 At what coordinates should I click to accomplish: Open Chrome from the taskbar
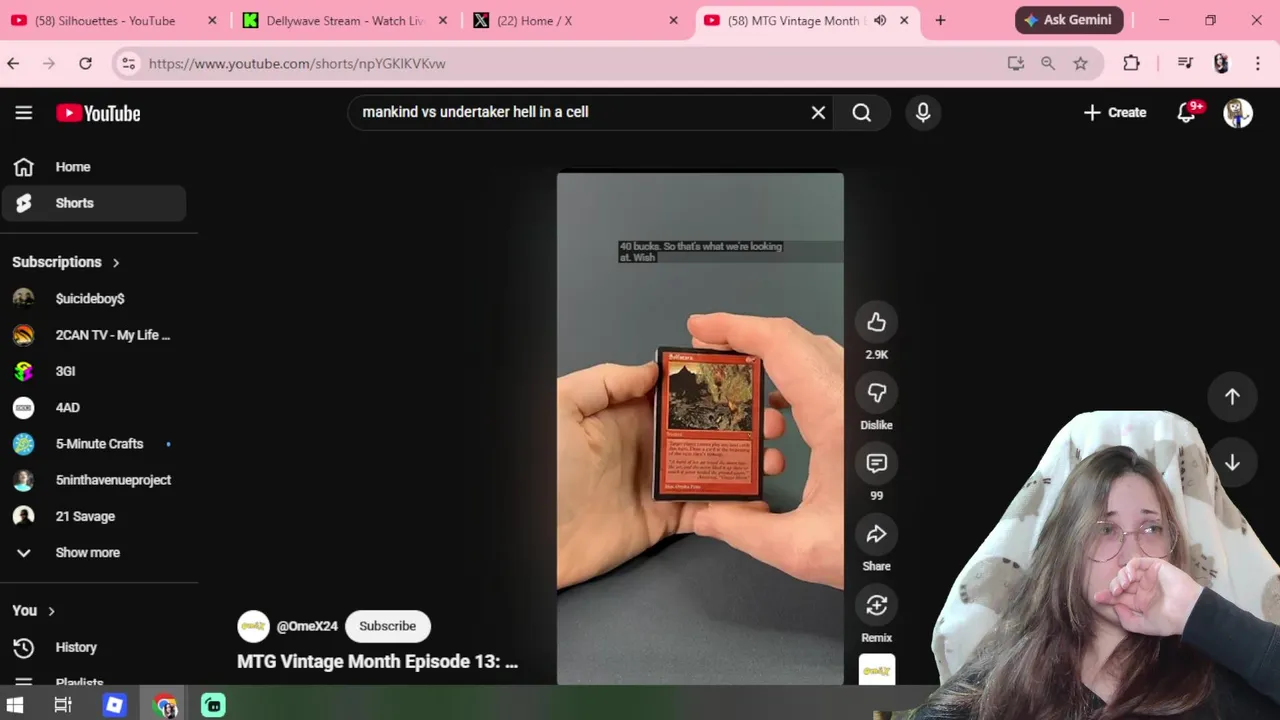point(165,705)
